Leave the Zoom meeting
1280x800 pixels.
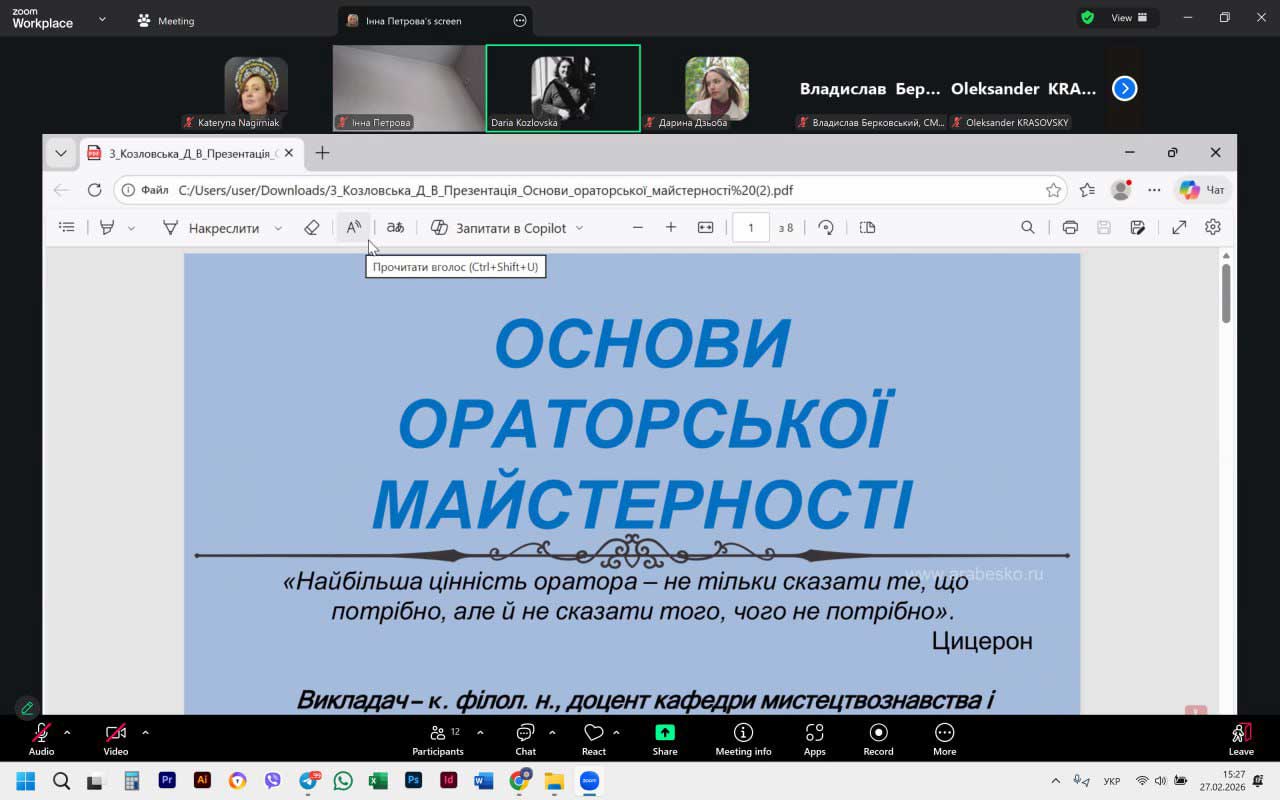click(1241, 737)
